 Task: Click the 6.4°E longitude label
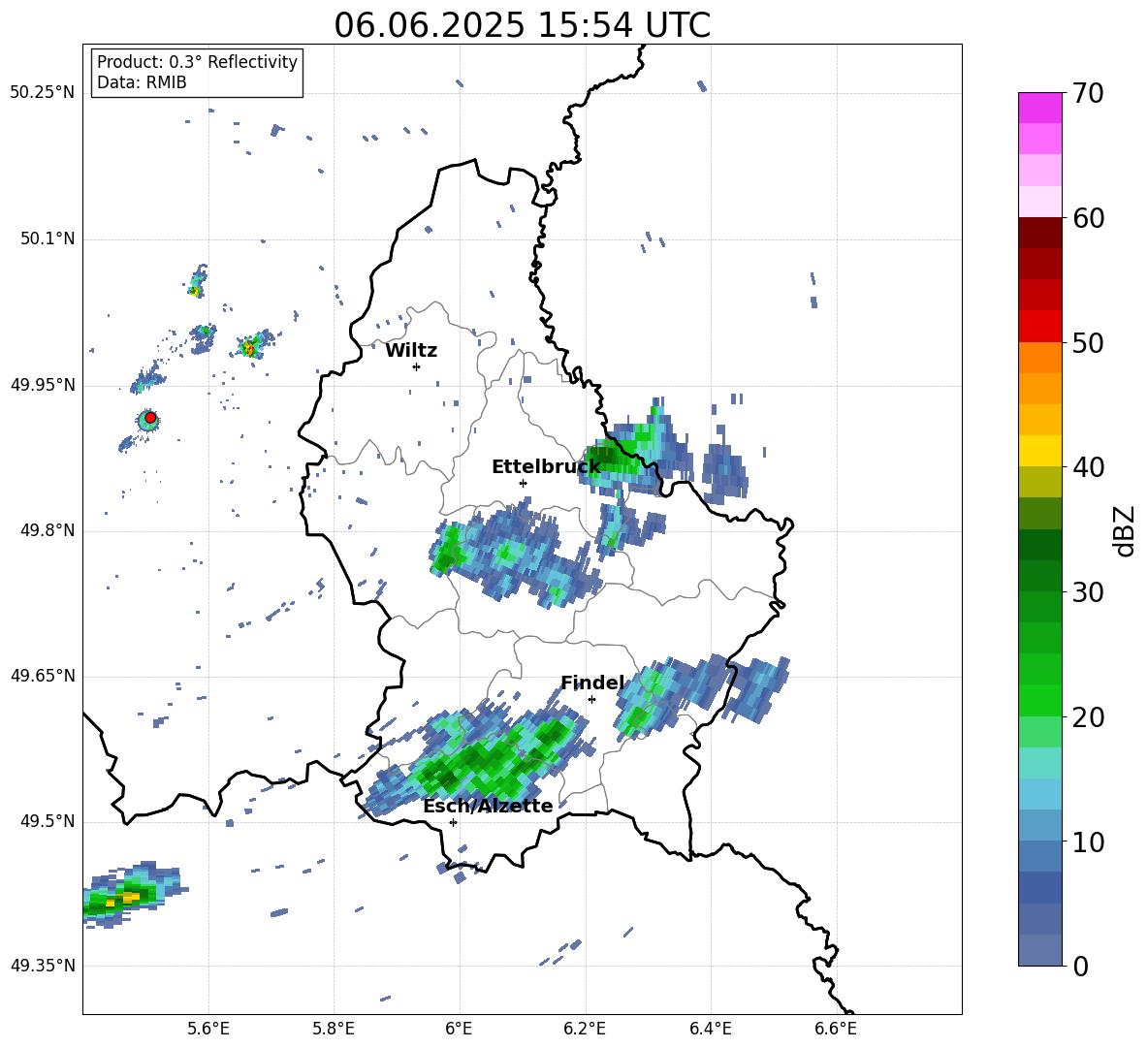click(x=710, y=1029)
